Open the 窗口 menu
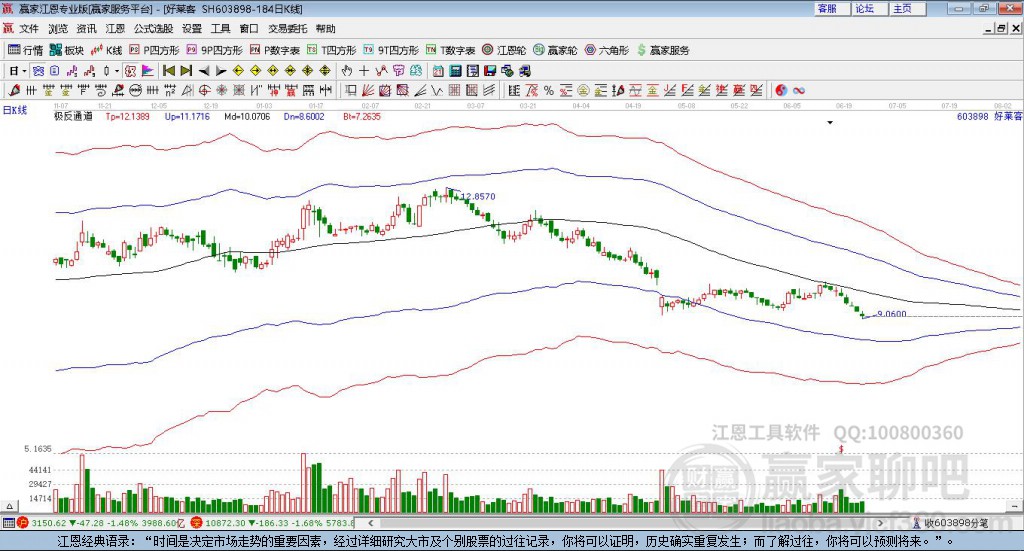 pos(249,29)
